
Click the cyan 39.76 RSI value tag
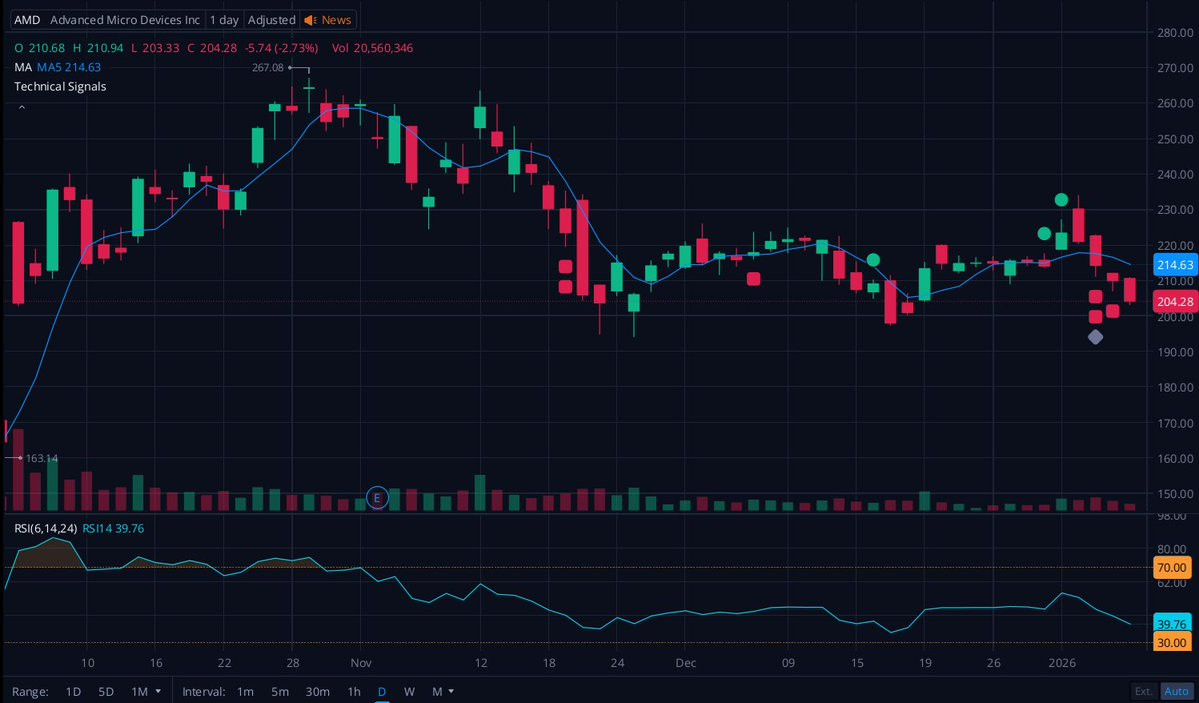tap(1171, 623)
